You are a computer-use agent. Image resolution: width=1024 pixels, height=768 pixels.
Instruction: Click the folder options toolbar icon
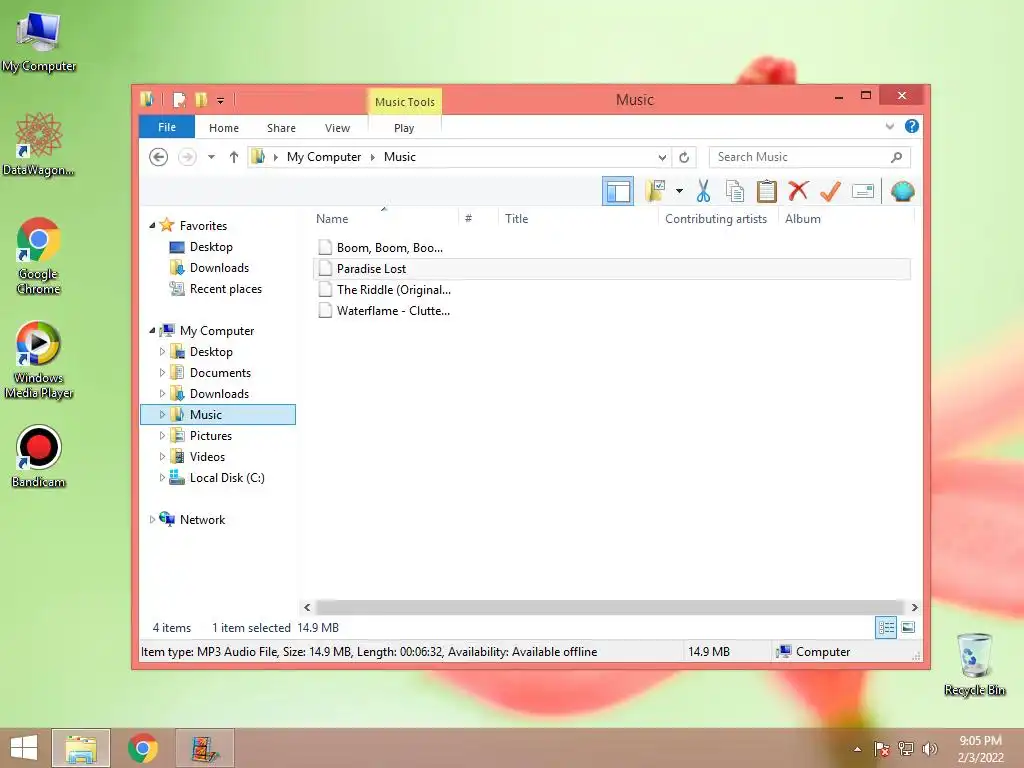tap(655, 191)
